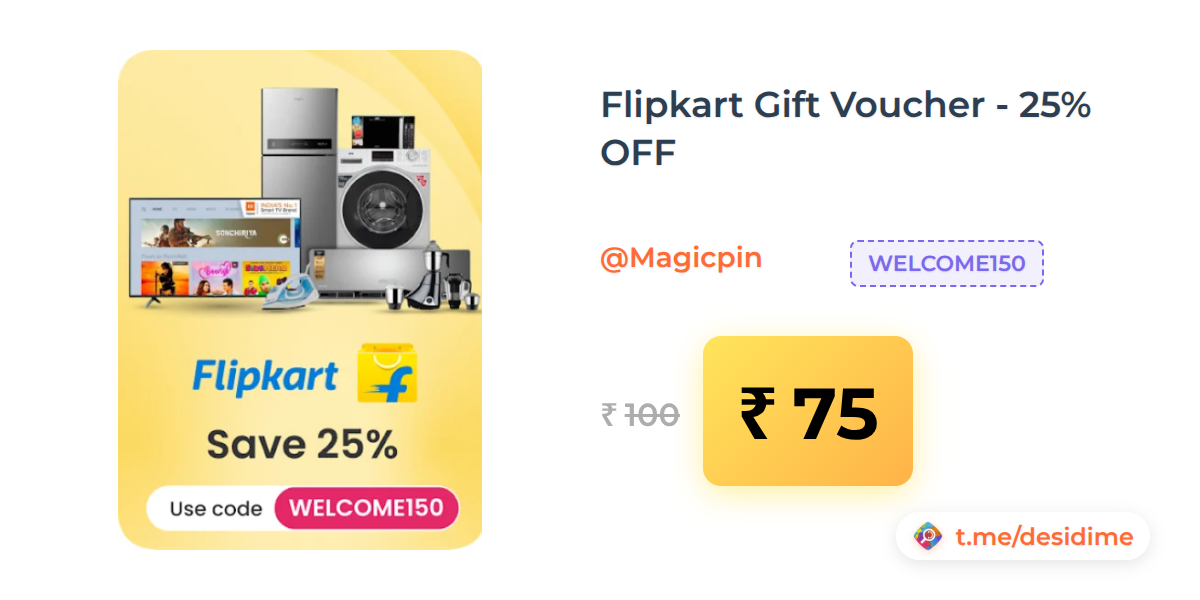Screen dimensions: 1200x600
Task: Open the Flipkart voucher thumbnail card
Action: 300,300
